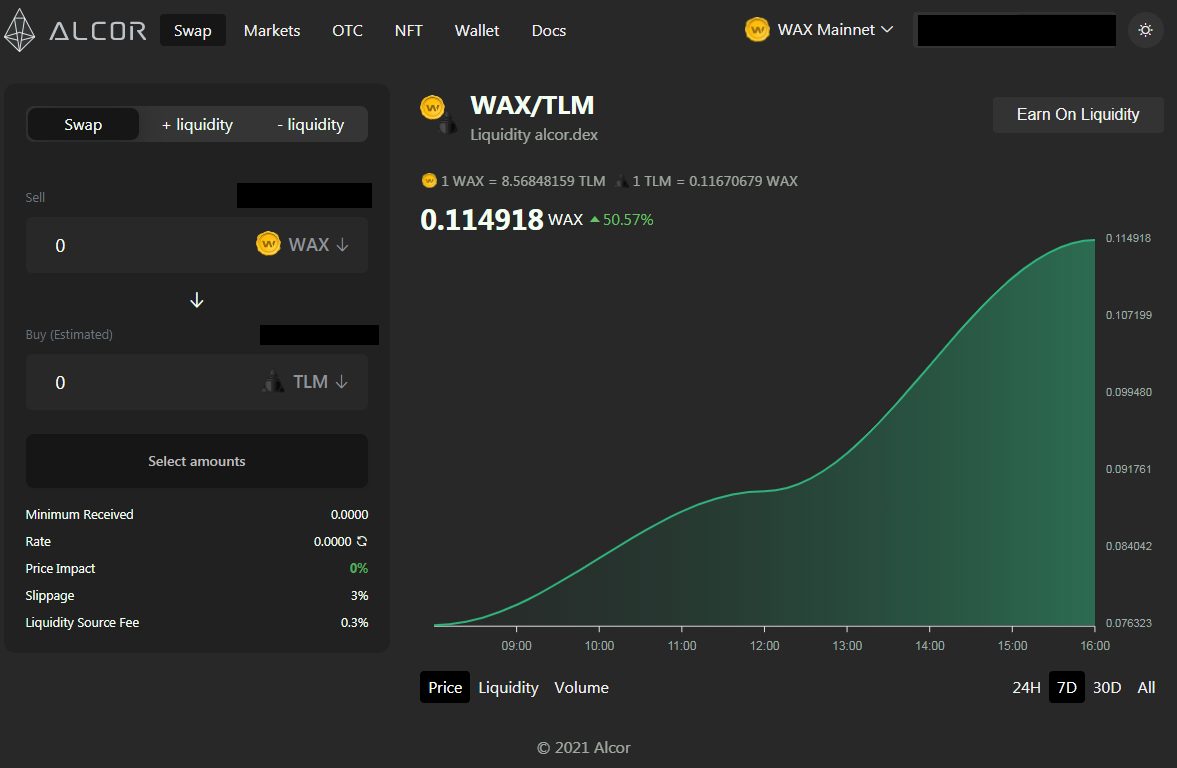Click the TLM token icon in Buy field
Viewport: 1177px width, 768px height.
pyautogui.click(x=272, y=381)
